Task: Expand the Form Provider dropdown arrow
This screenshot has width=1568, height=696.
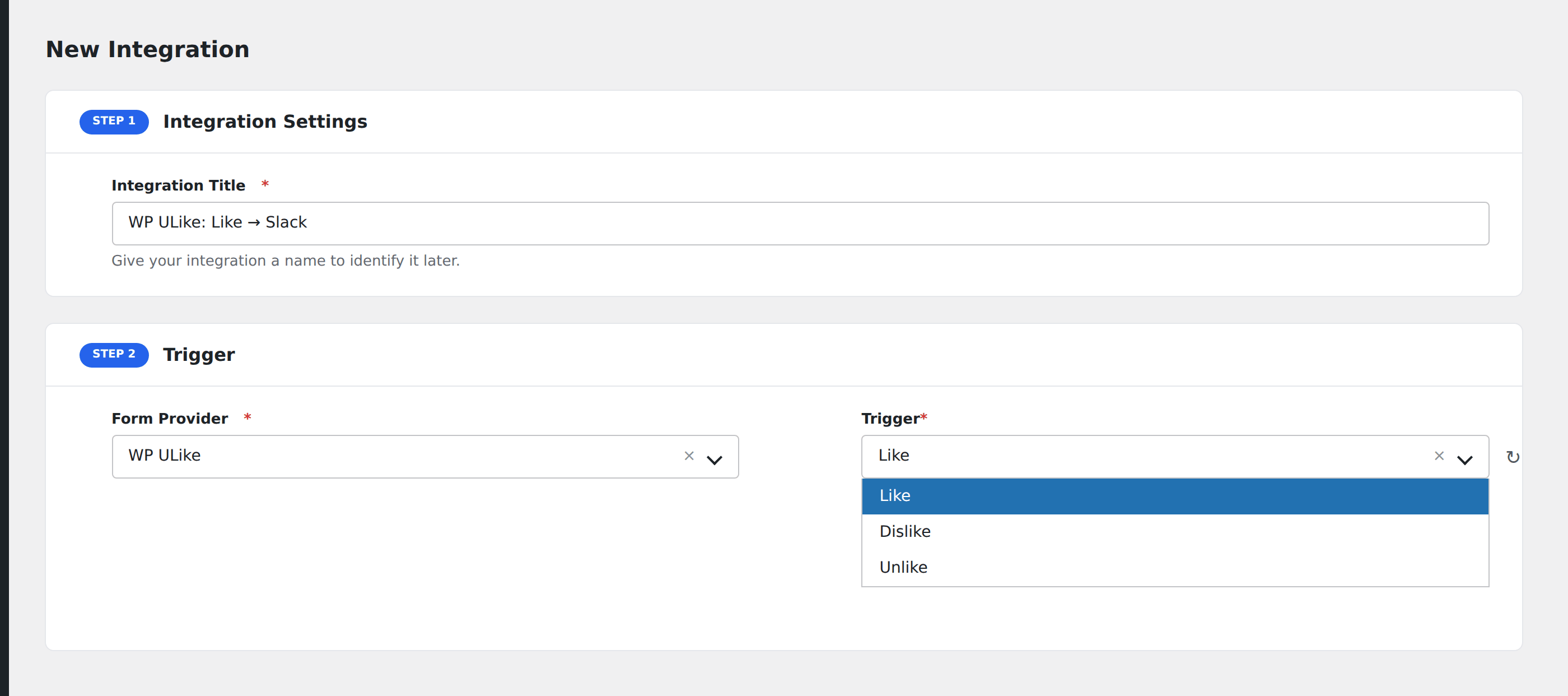Action: (714, 460)
